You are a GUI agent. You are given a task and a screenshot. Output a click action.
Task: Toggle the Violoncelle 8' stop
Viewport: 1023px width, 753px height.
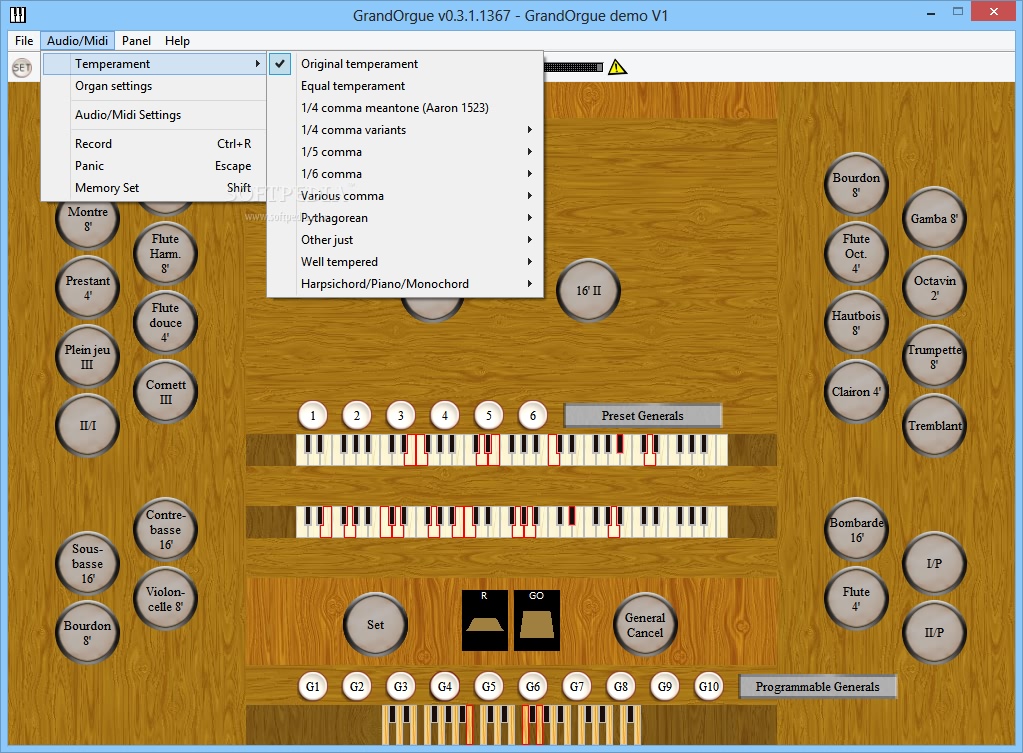pyautogui.click(x=165, y=598)
